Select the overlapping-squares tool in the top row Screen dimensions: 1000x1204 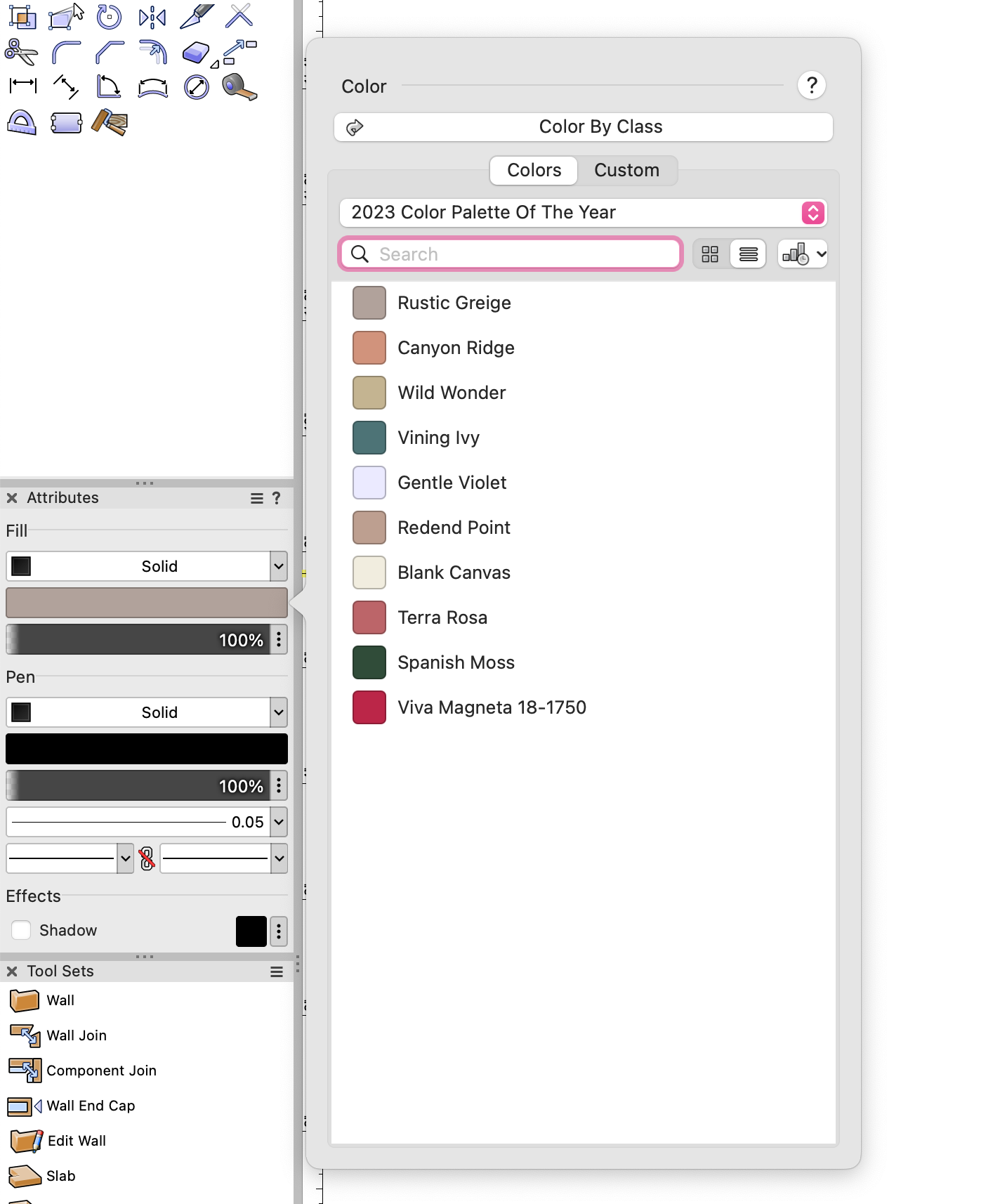22,16
